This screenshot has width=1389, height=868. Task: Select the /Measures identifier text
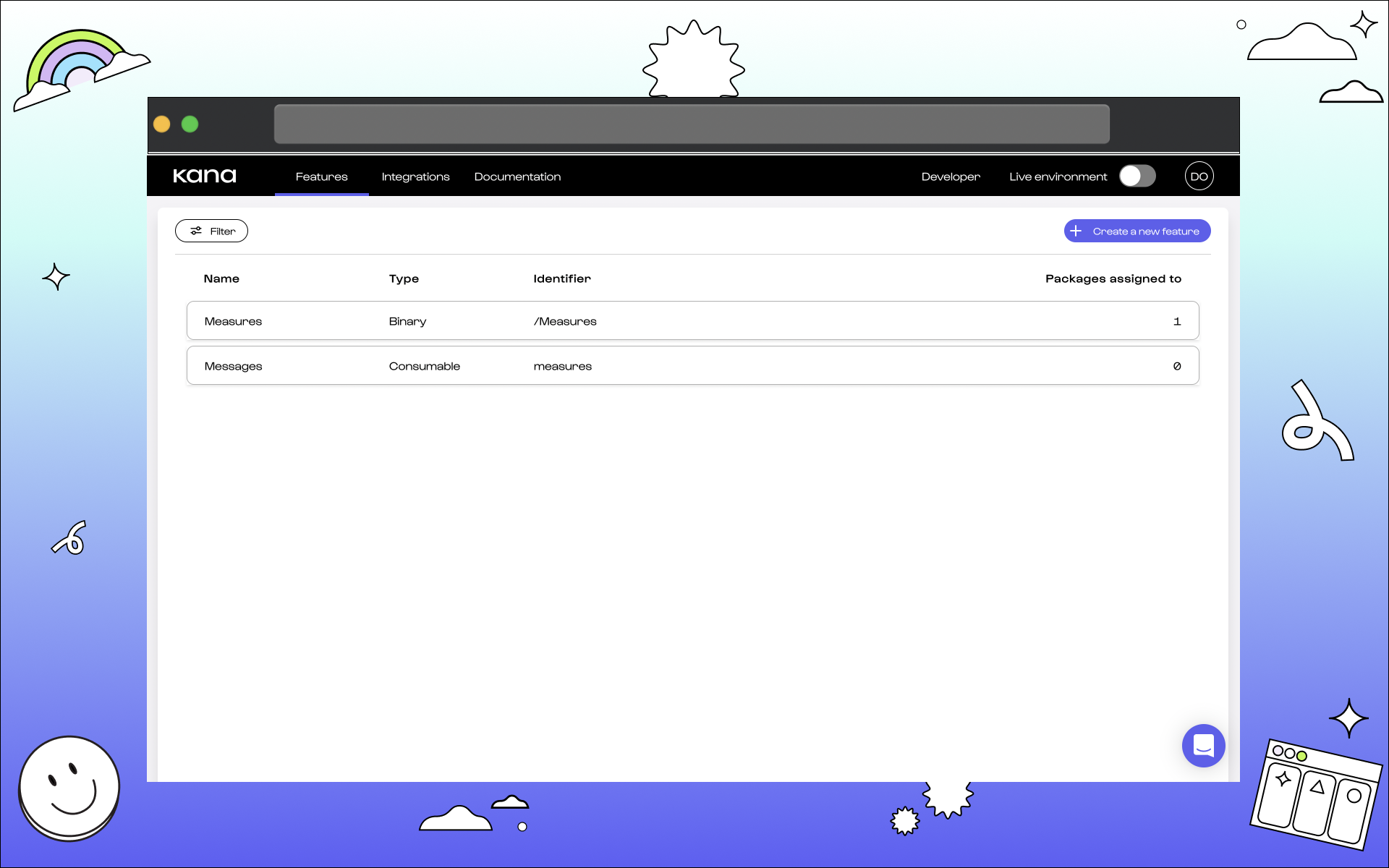[x=565, y=321]
